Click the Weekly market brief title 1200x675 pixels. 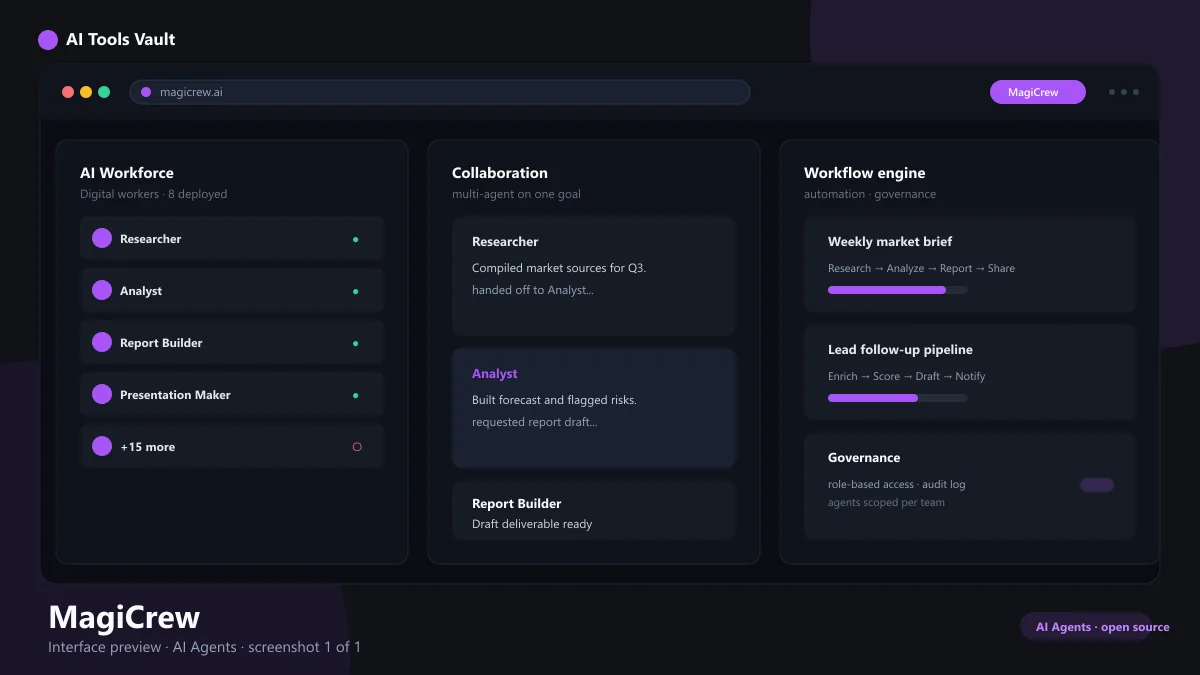[x=890, y=242]
